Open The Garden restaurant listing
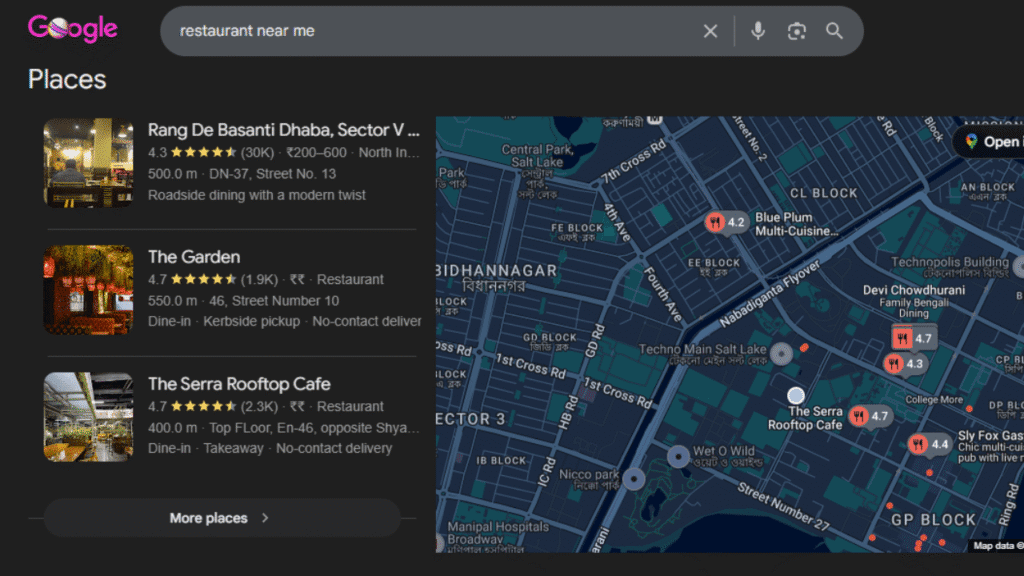 click(194, 257)
